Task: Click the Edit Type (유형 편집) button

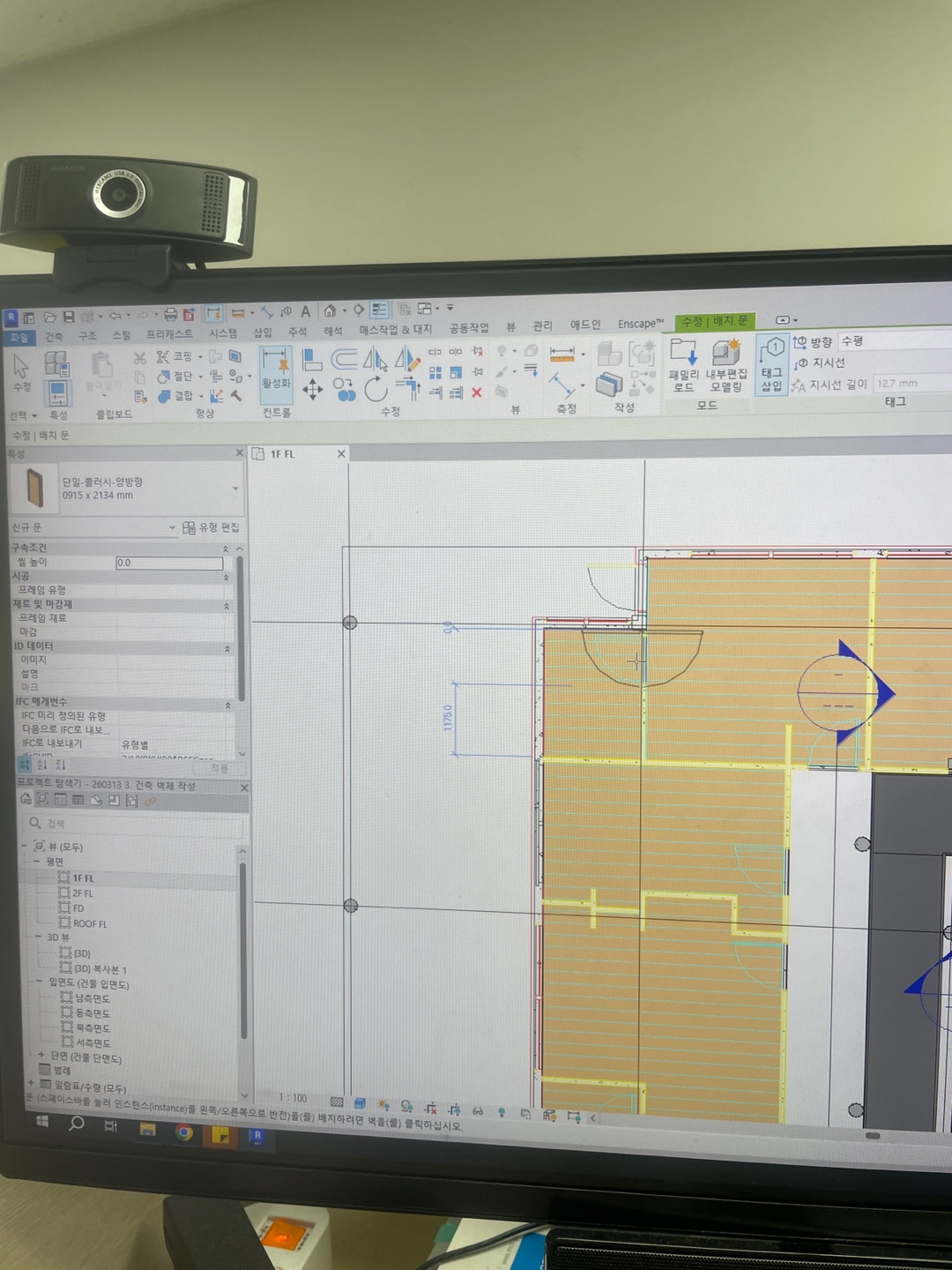Action: pos(211,527)
